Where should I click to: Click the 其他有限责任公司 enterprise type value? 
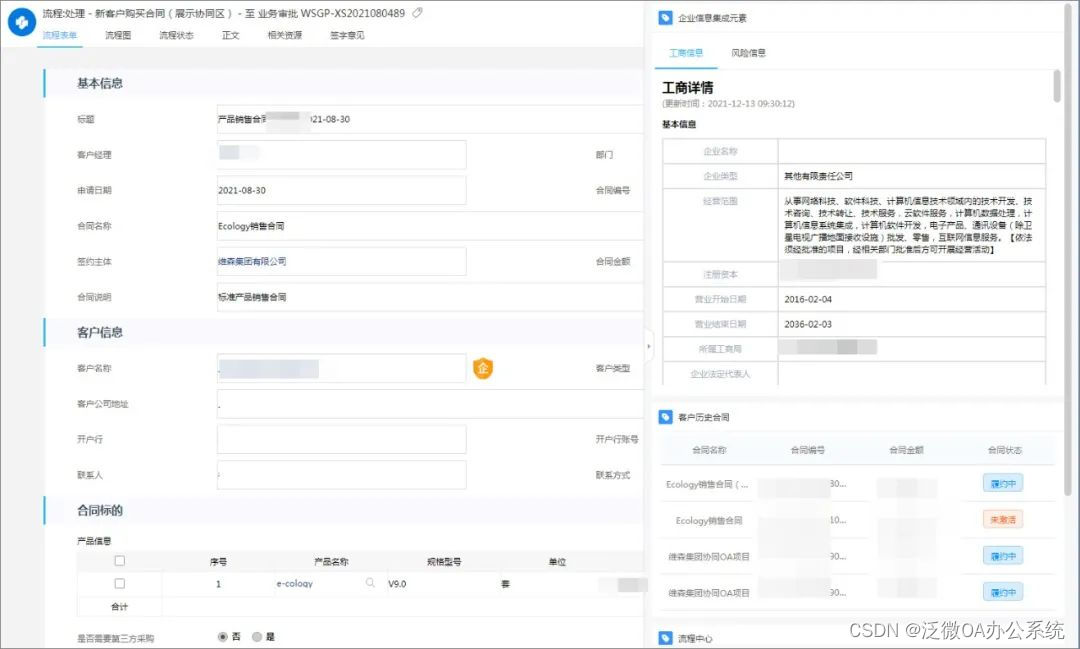point(818,176)
